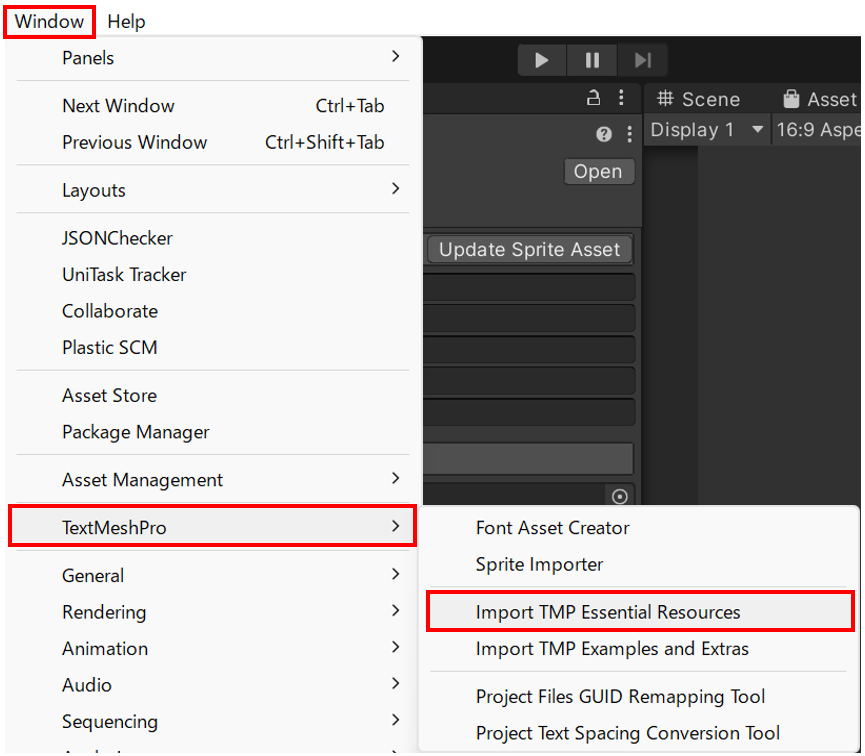Open Project Files GUID Remapping Tool
The image size is (865, 756).
pos(640,696)
